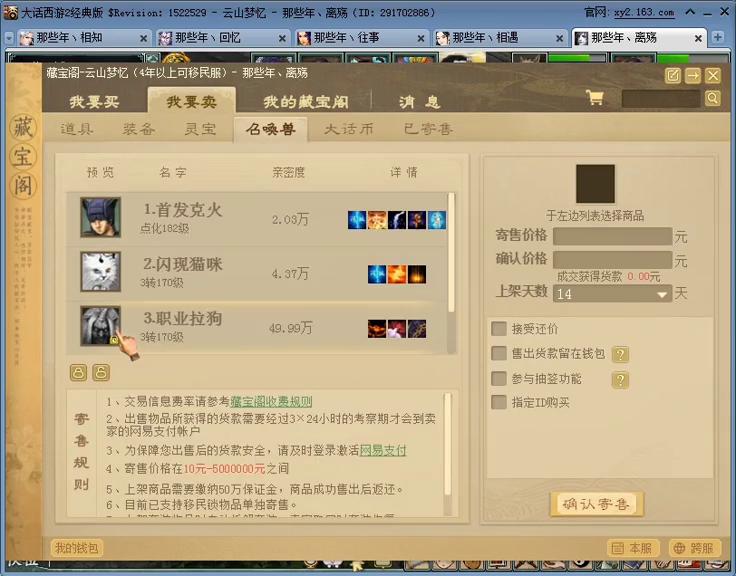The image size is (736, 576).
Task: Open the 我的藏宝阁 tab
Action: coord(306,101)
